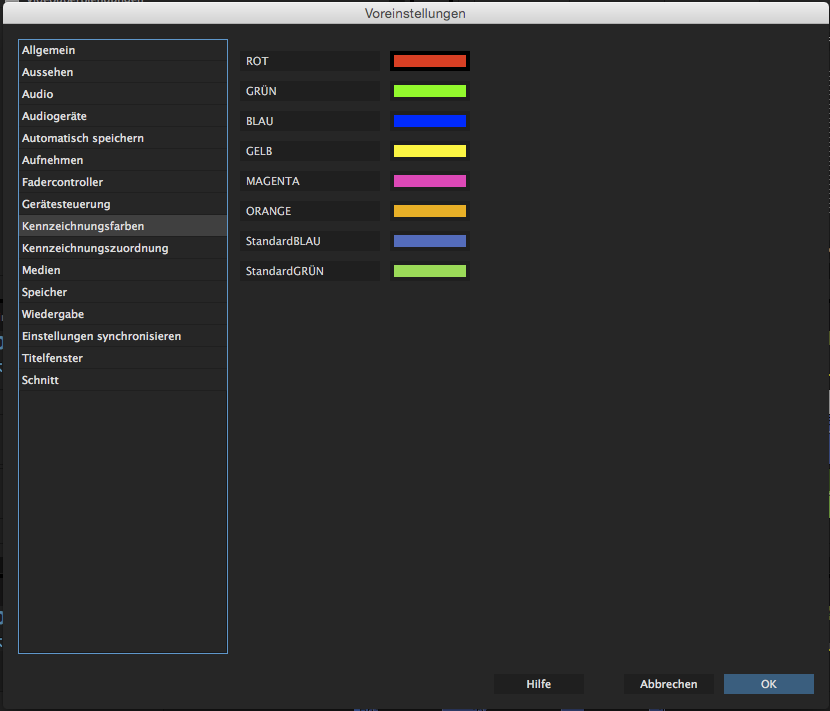The width and height of the screenshot is (830, 711).
Task: Open Automatisch speichern settings
Action: tap(122, 138)
